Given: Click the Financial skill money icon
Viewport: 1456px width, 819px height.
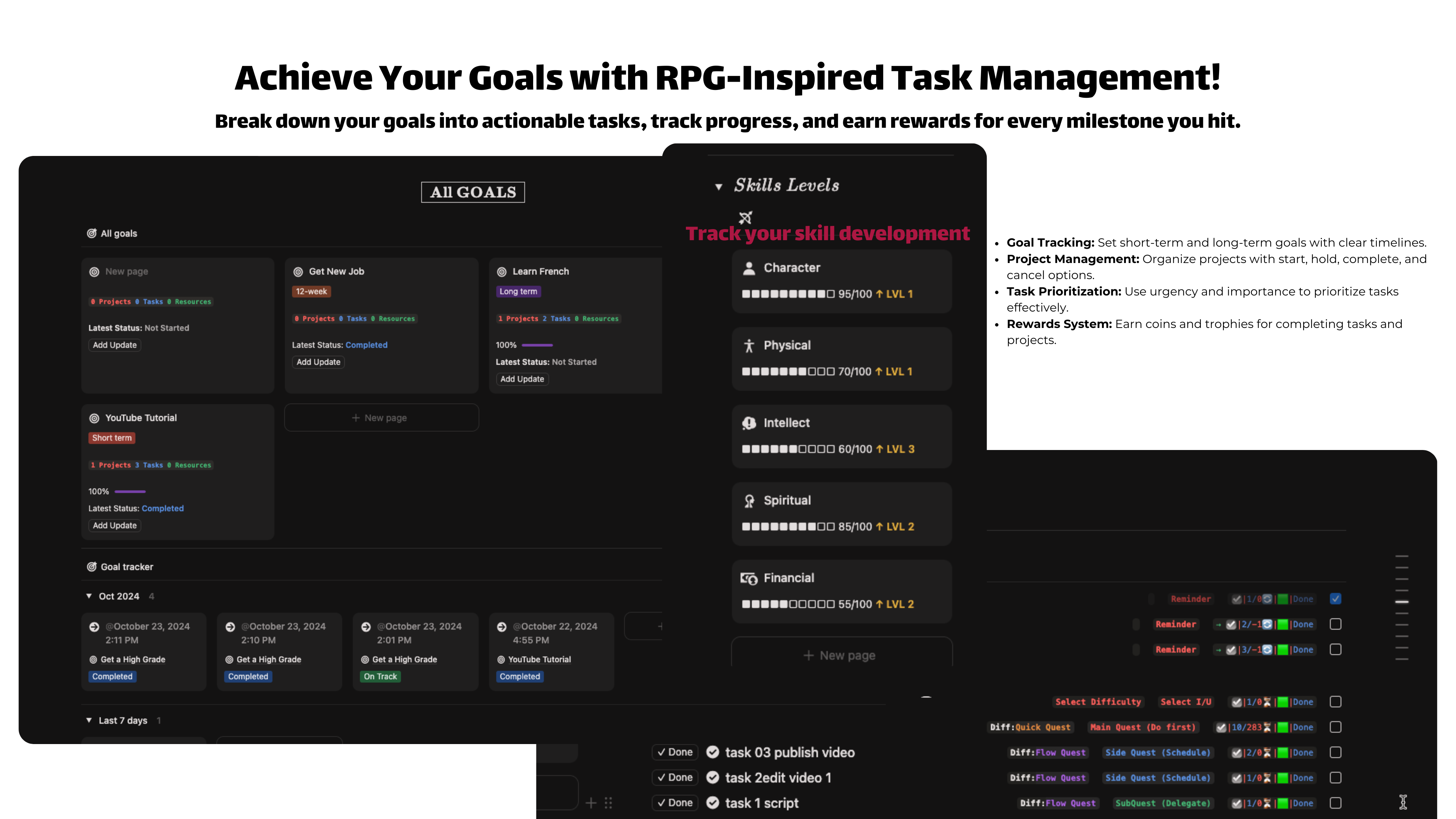Looking at the screenshot, I should pos(748,578).
